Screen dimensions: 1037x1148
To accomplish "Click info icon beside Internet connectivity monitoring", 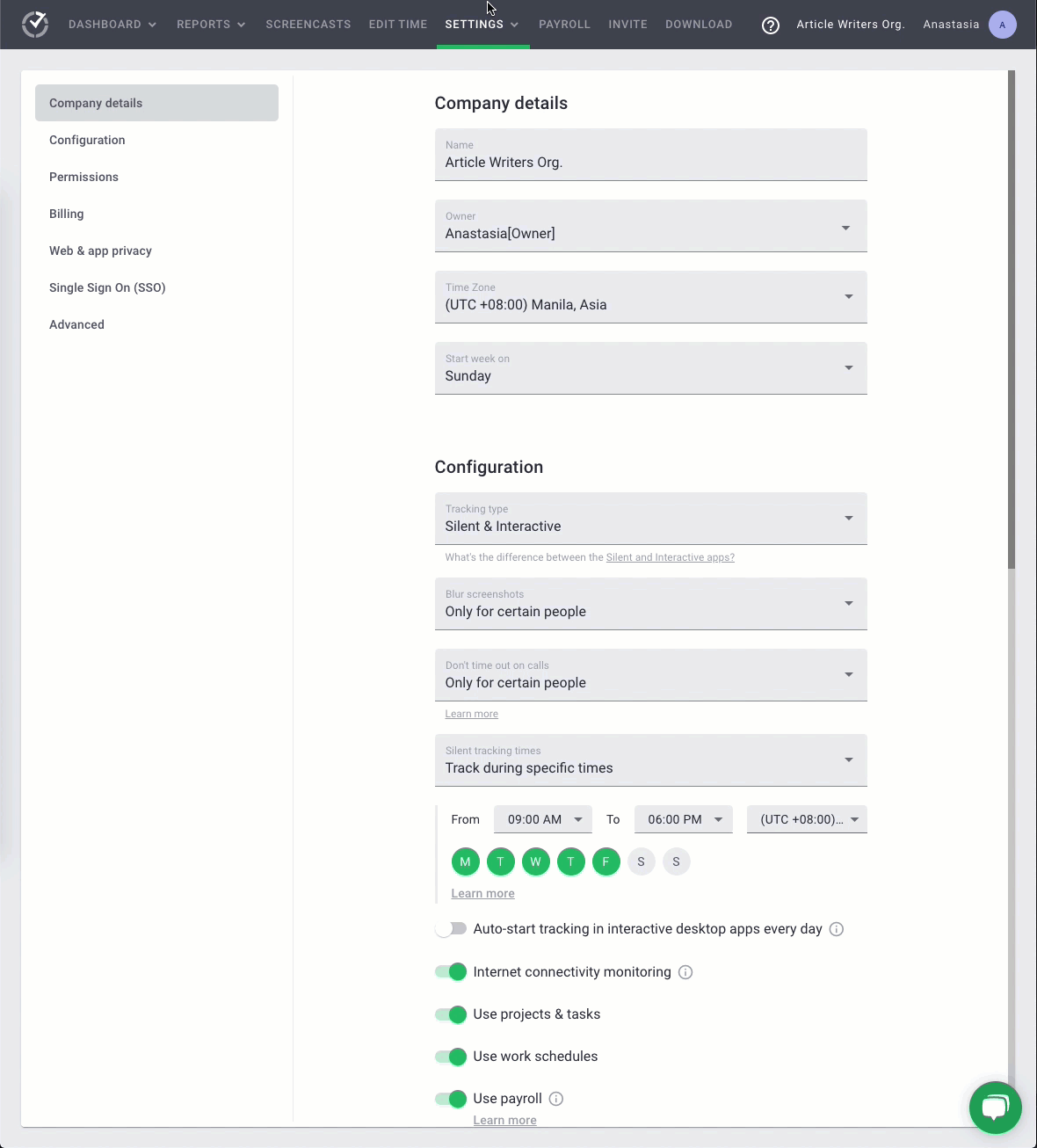I will [685, 972].
